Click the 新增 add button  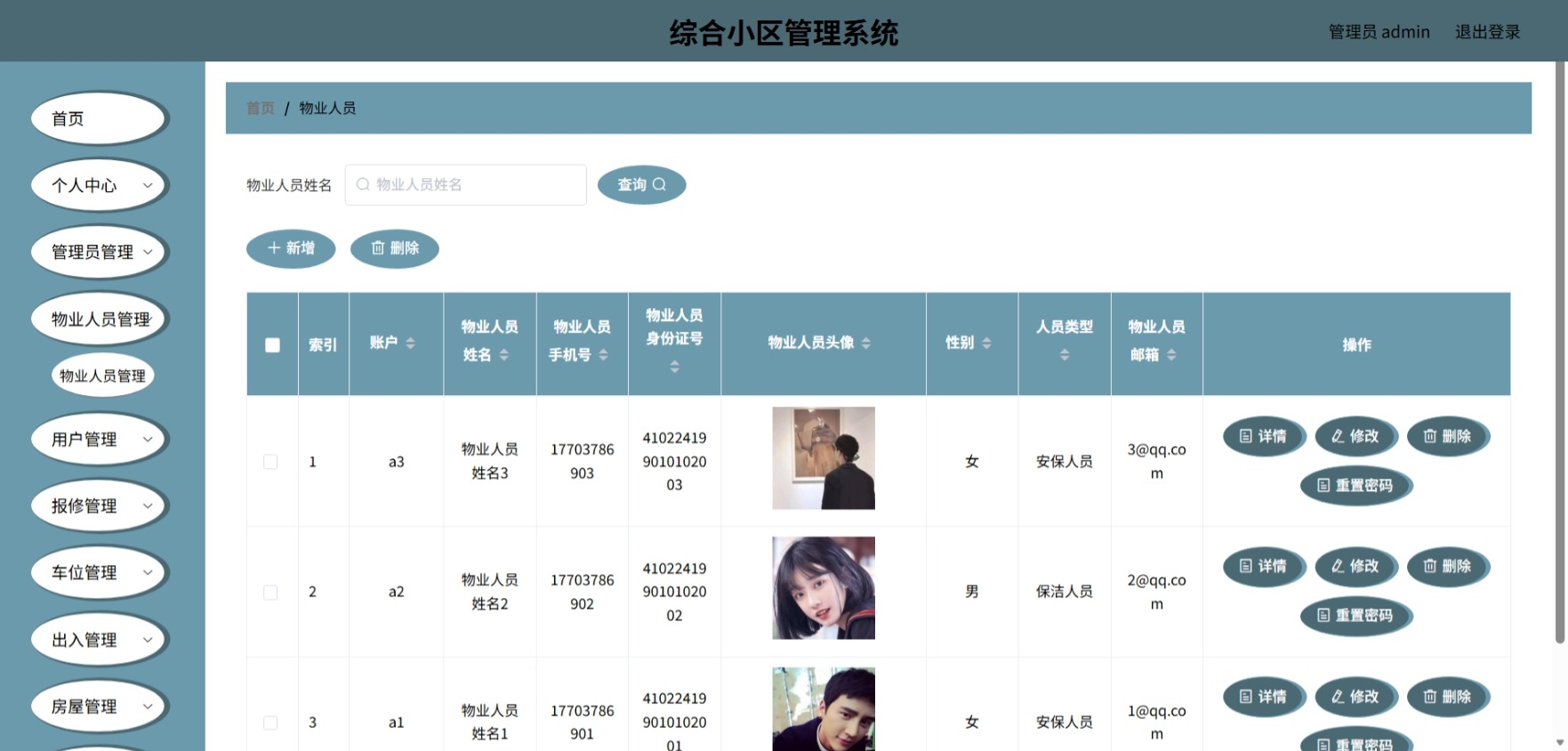[291, 248]
